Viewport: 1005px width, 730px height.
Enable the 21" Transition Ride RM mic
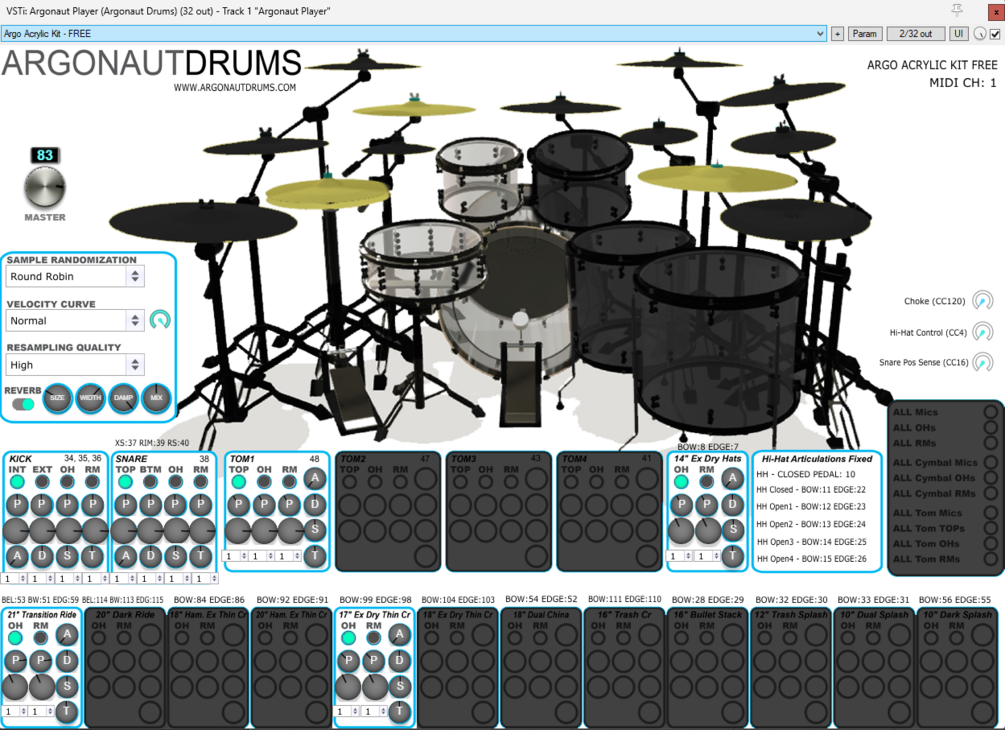40,638
